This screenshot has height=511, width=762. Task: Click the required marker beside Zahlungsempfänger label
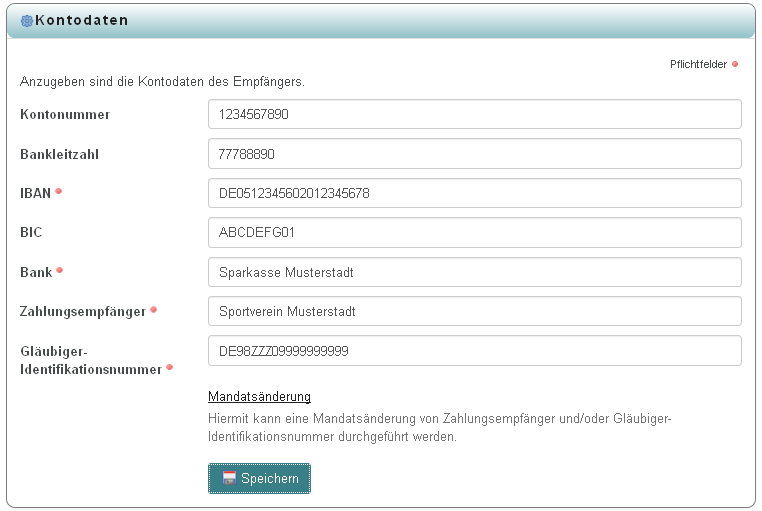click(153, 310)
